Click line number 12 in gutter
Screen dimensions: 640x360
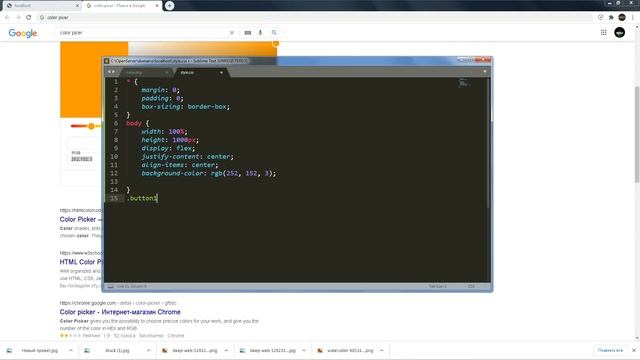coord(114,173)
